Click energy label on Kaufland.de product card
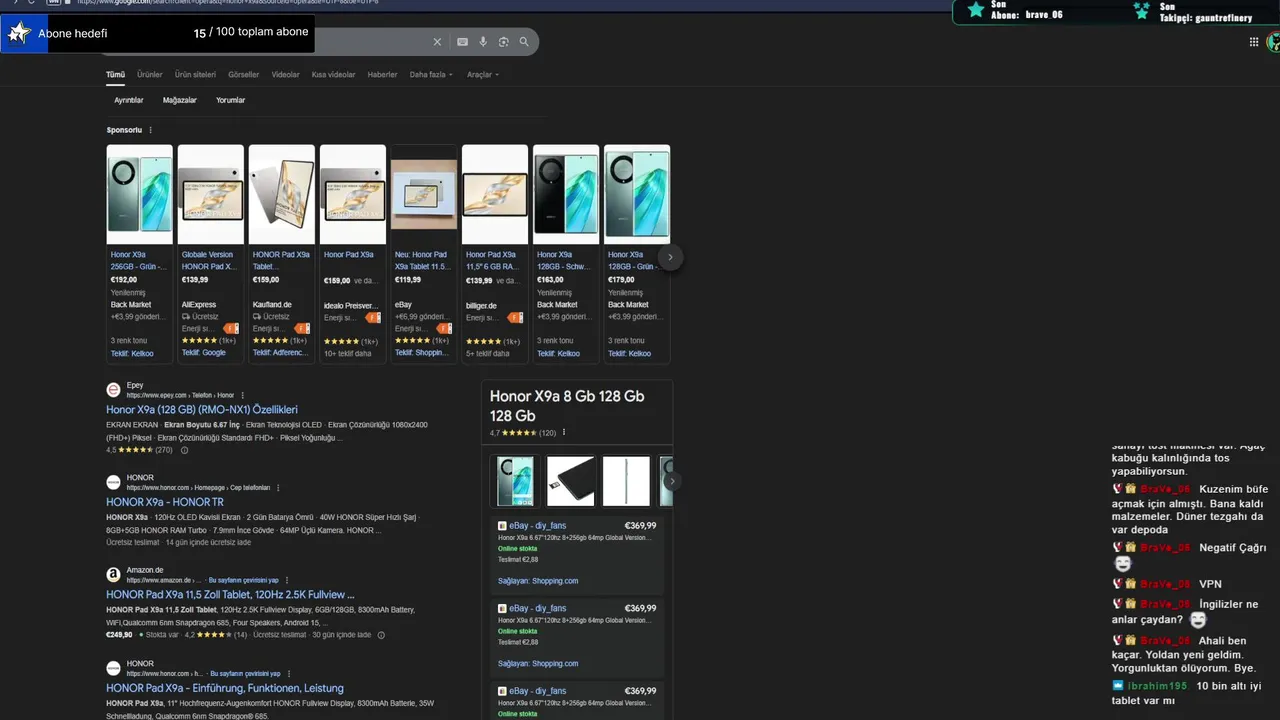1280x720 pixels. 302,328
